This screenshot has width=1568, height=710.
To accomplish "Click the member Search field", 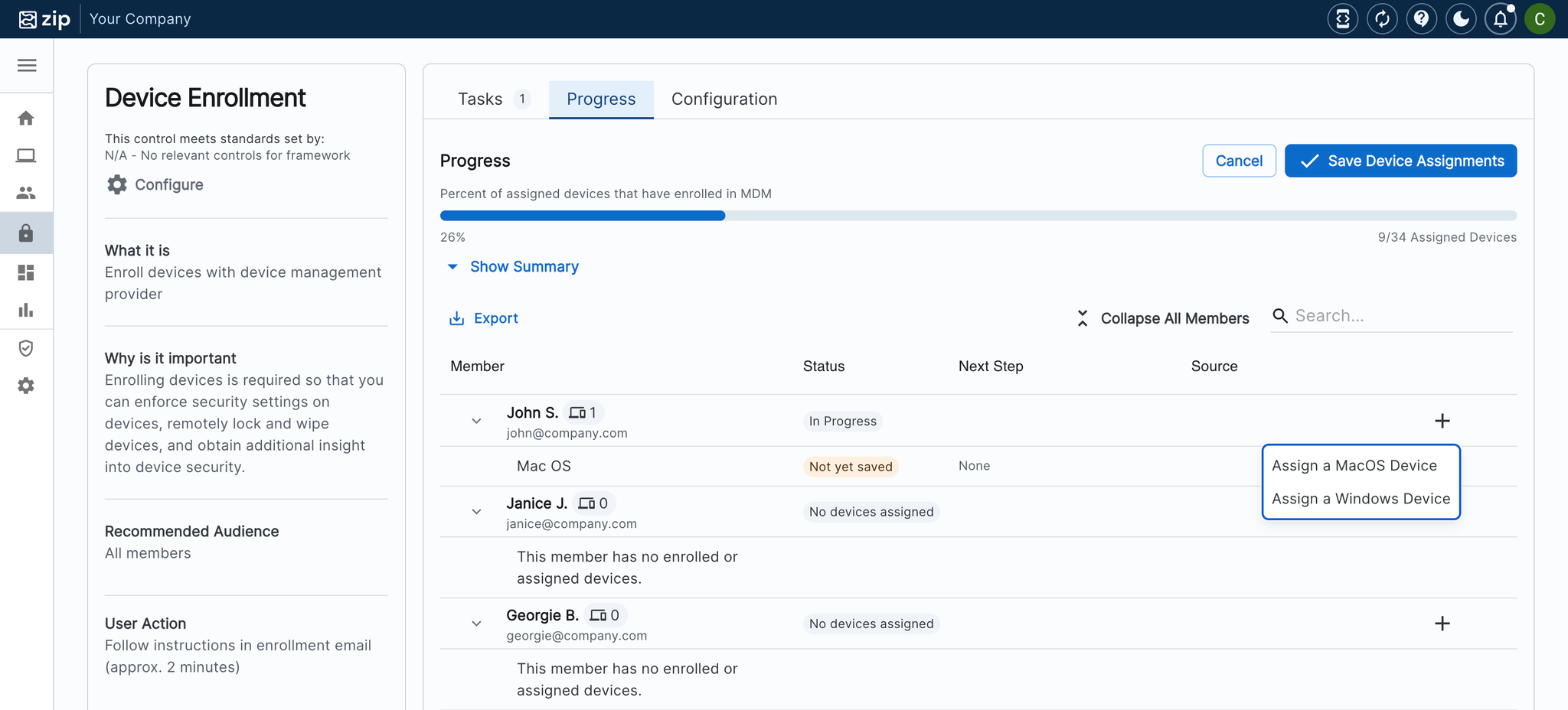I will tap(1401, 316).
